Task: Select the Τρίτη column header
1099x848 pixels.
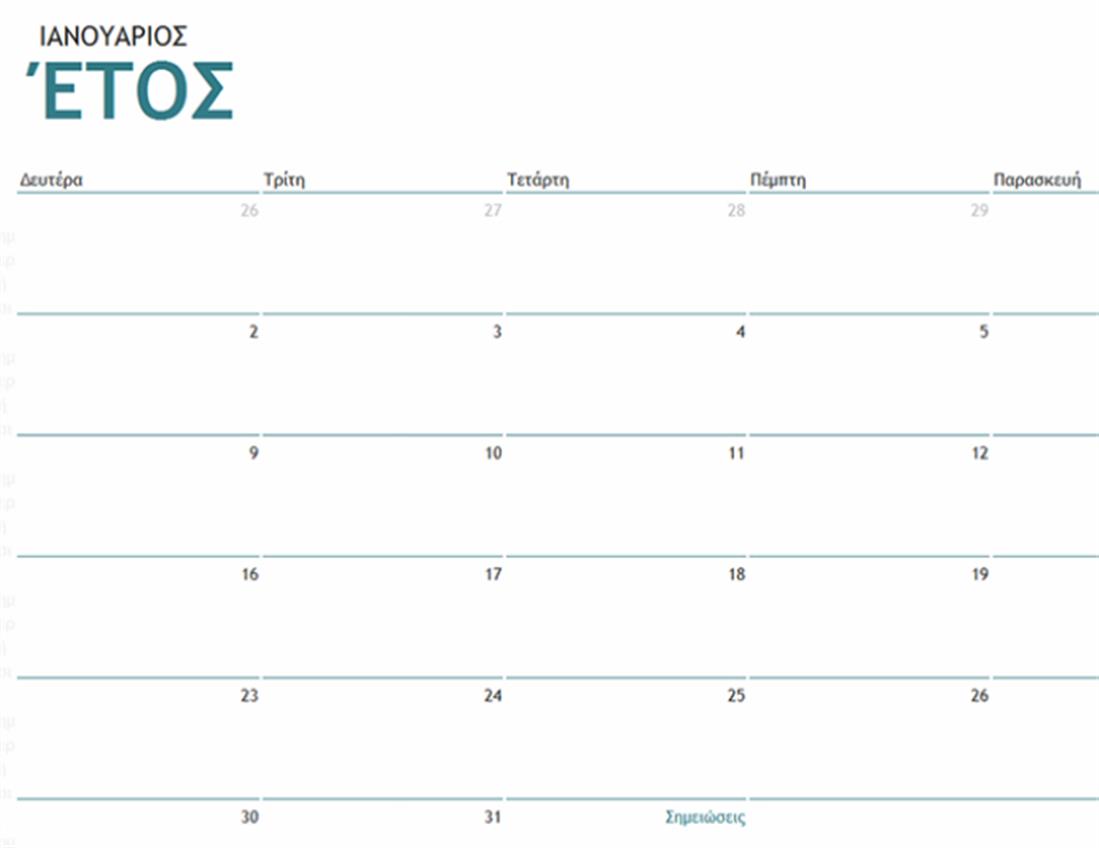Action: tap(283, 180)
